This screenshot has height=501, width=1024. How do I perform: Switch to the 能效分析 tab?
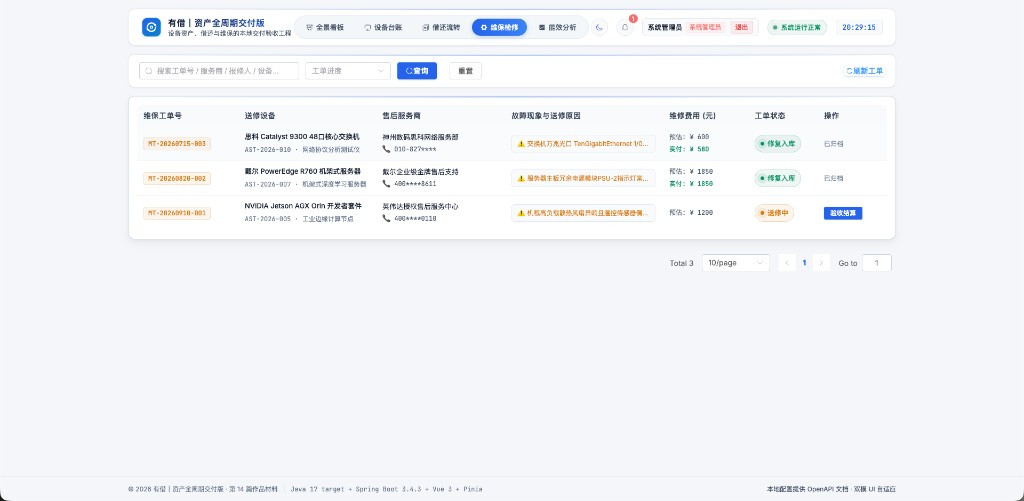click(x=557, y=27)
